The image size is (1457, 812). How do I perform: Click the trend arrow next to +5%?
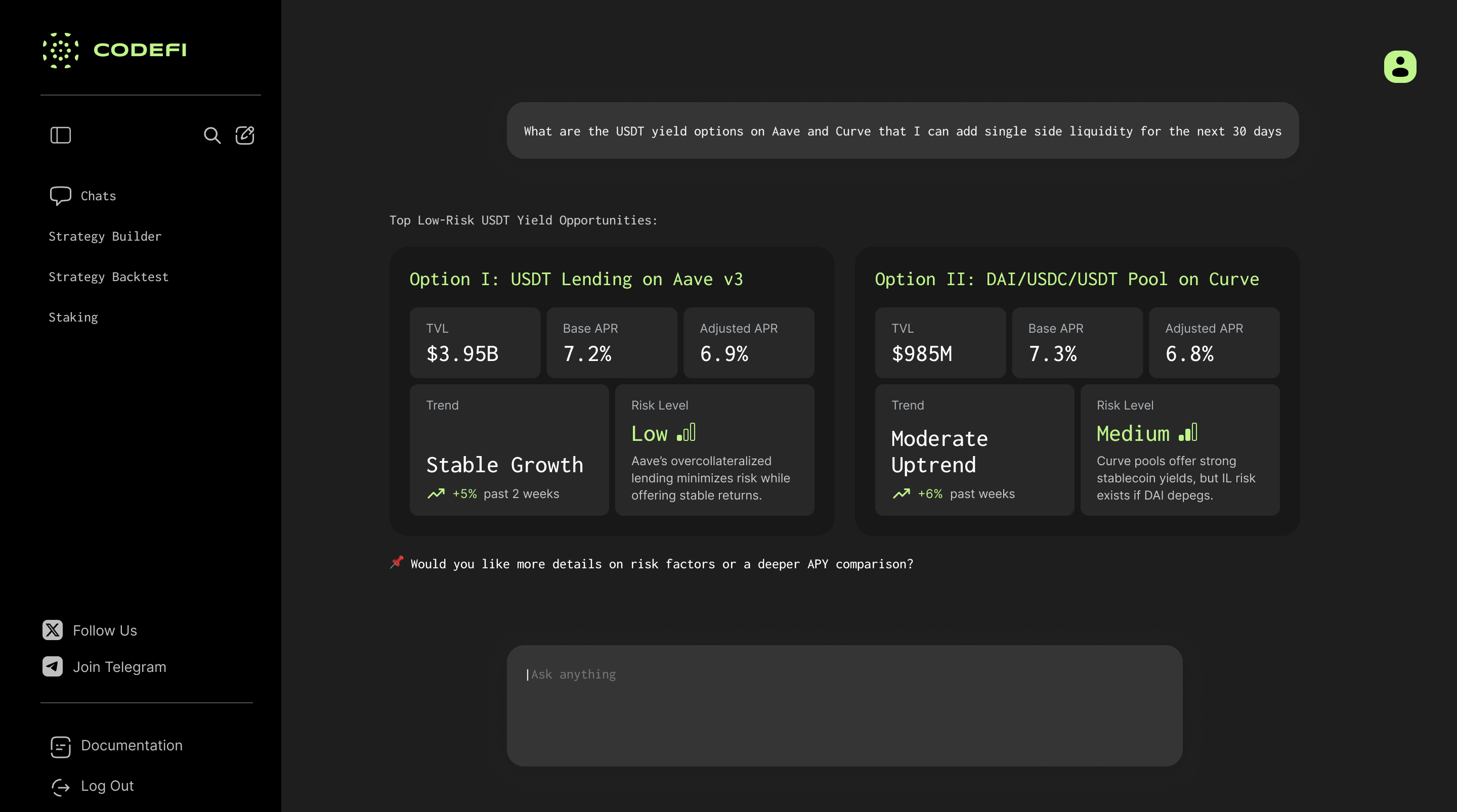coord(436,493)
